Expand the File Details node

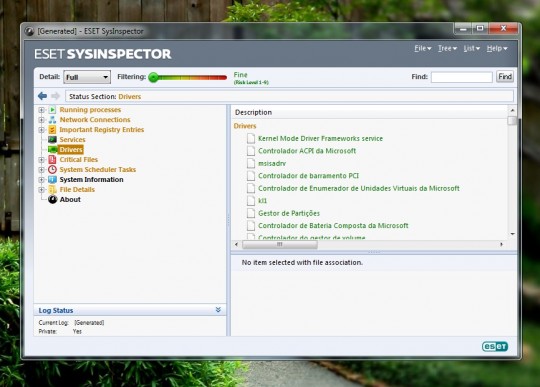(41, 190)
